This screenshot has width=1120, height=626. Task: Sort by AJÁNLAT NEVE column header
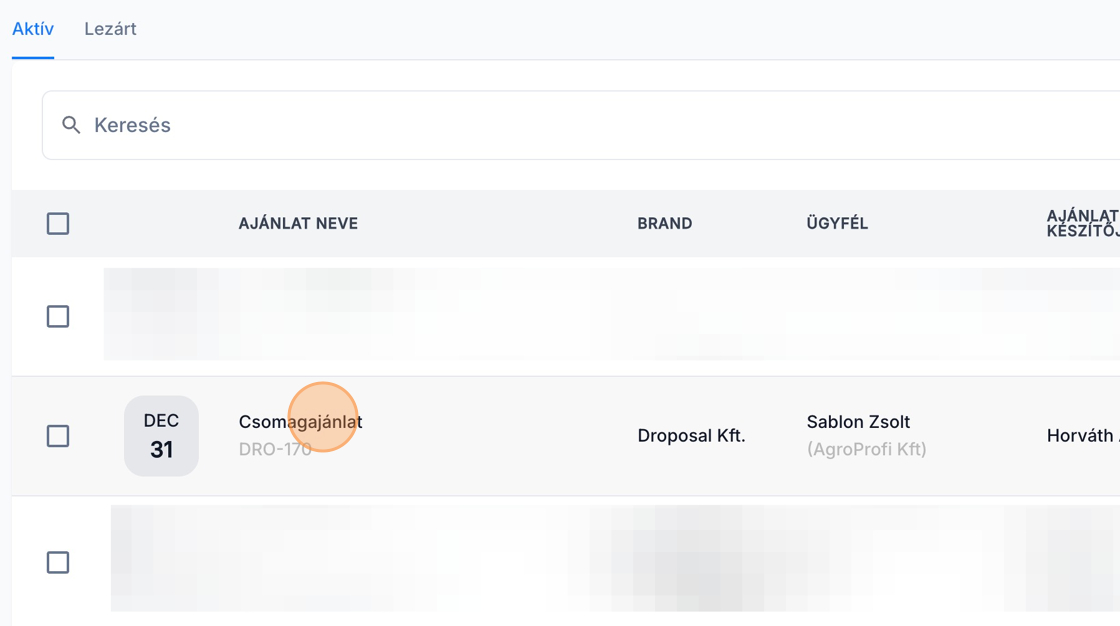298,223
